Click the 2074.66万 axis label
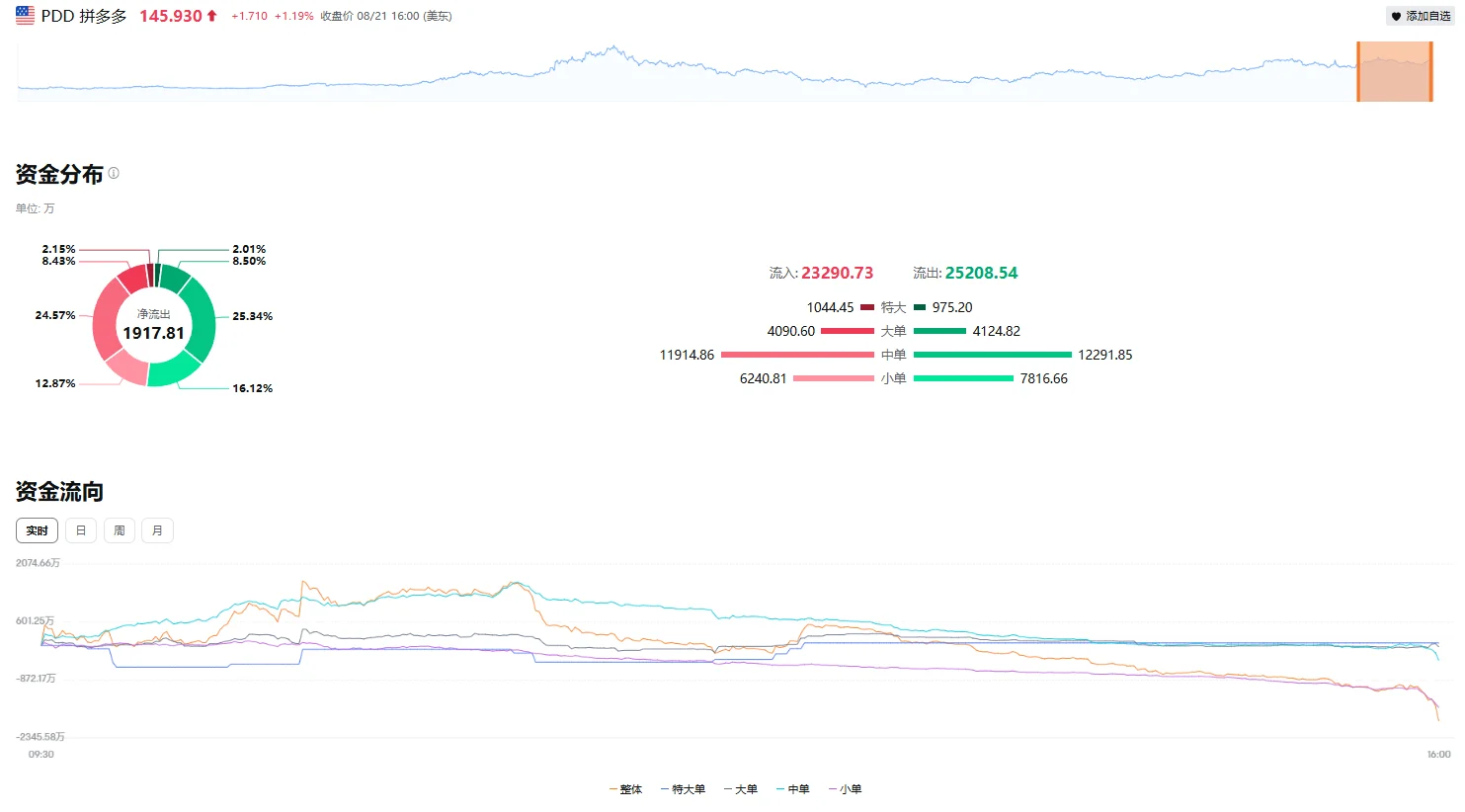Viewport: 1465px width, 812px height. (x=38, y=563)
